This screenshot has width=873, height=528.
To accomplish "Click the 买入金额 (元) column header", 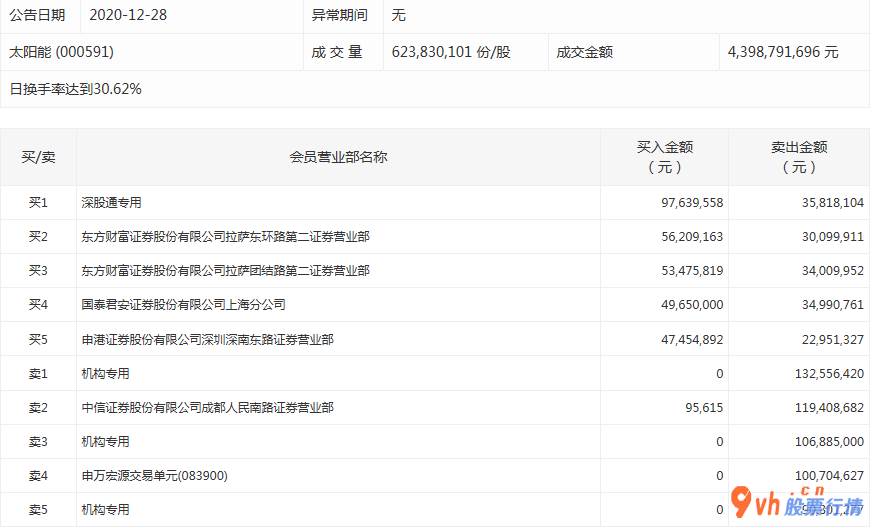I will [x=665, y=157].
